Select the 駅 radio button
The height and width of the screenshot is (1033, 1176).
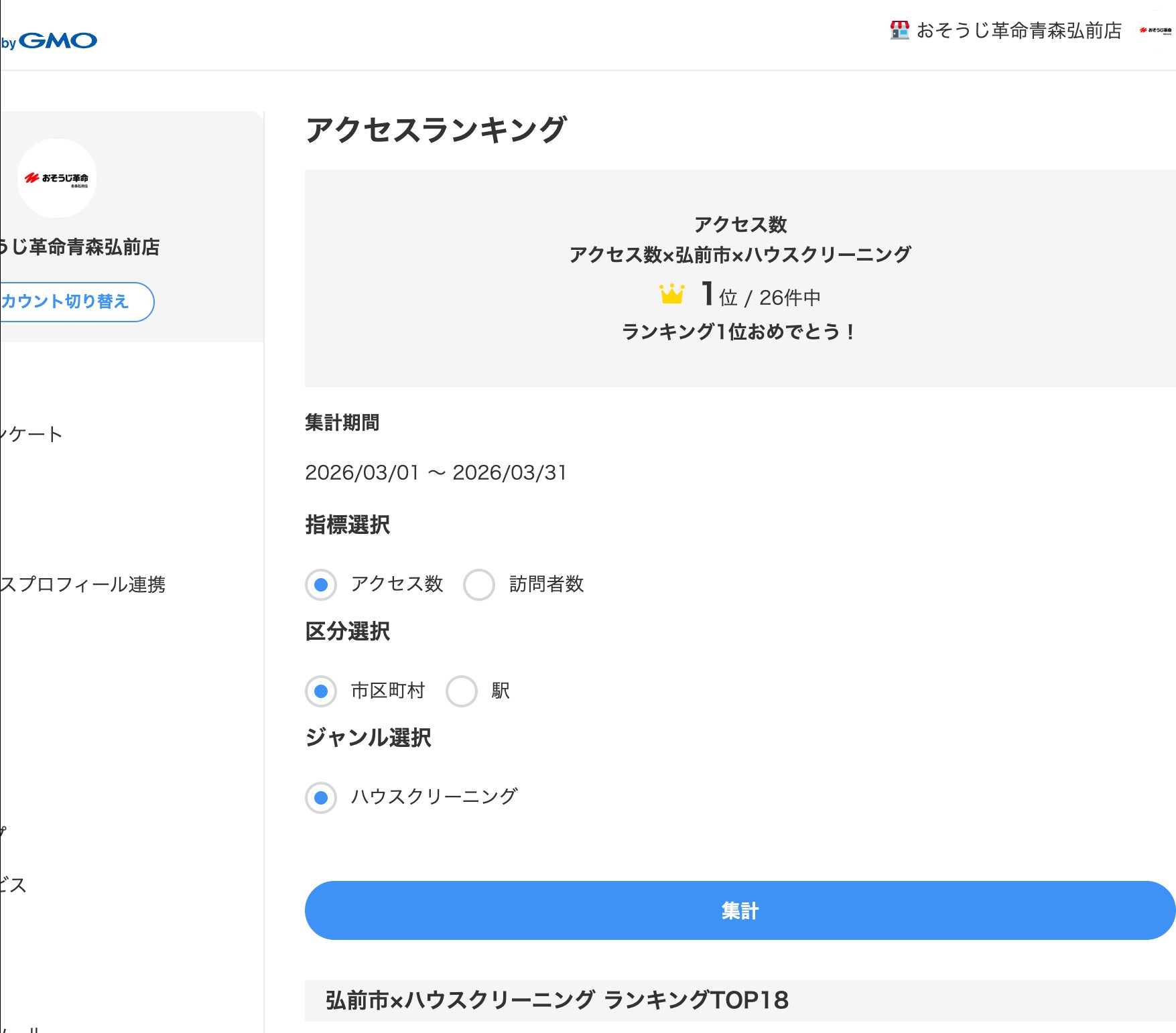pyautogui.click(x=462, y=691)
